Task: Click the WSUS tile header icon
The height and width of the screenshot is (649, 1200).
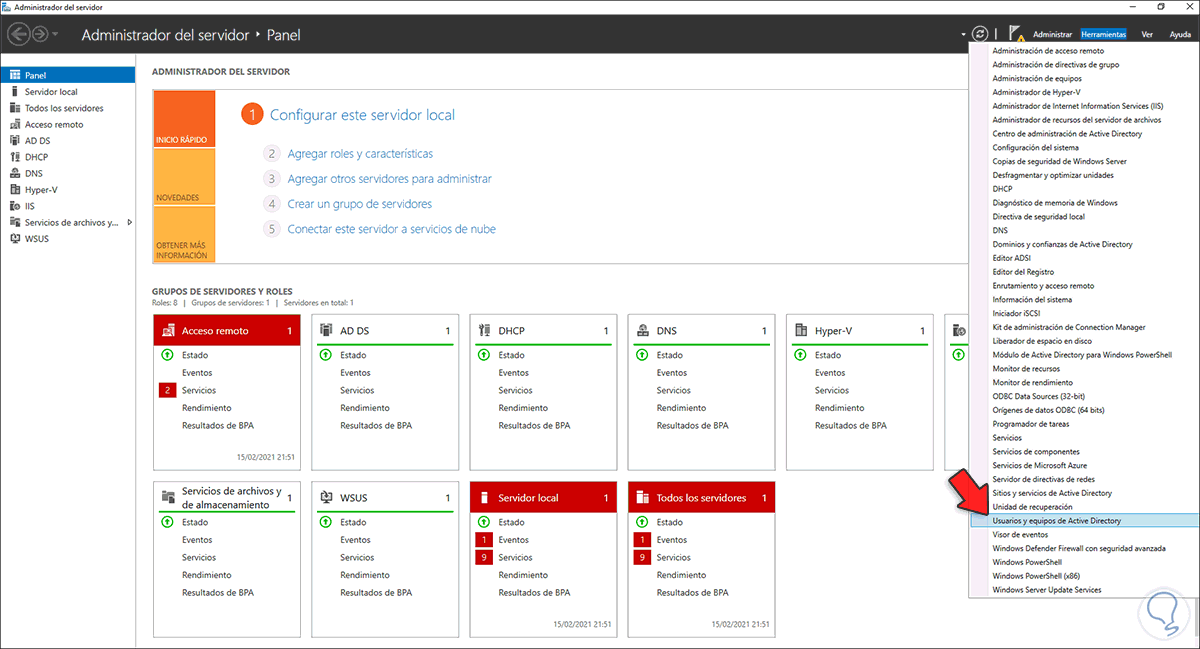Action: 327,497
